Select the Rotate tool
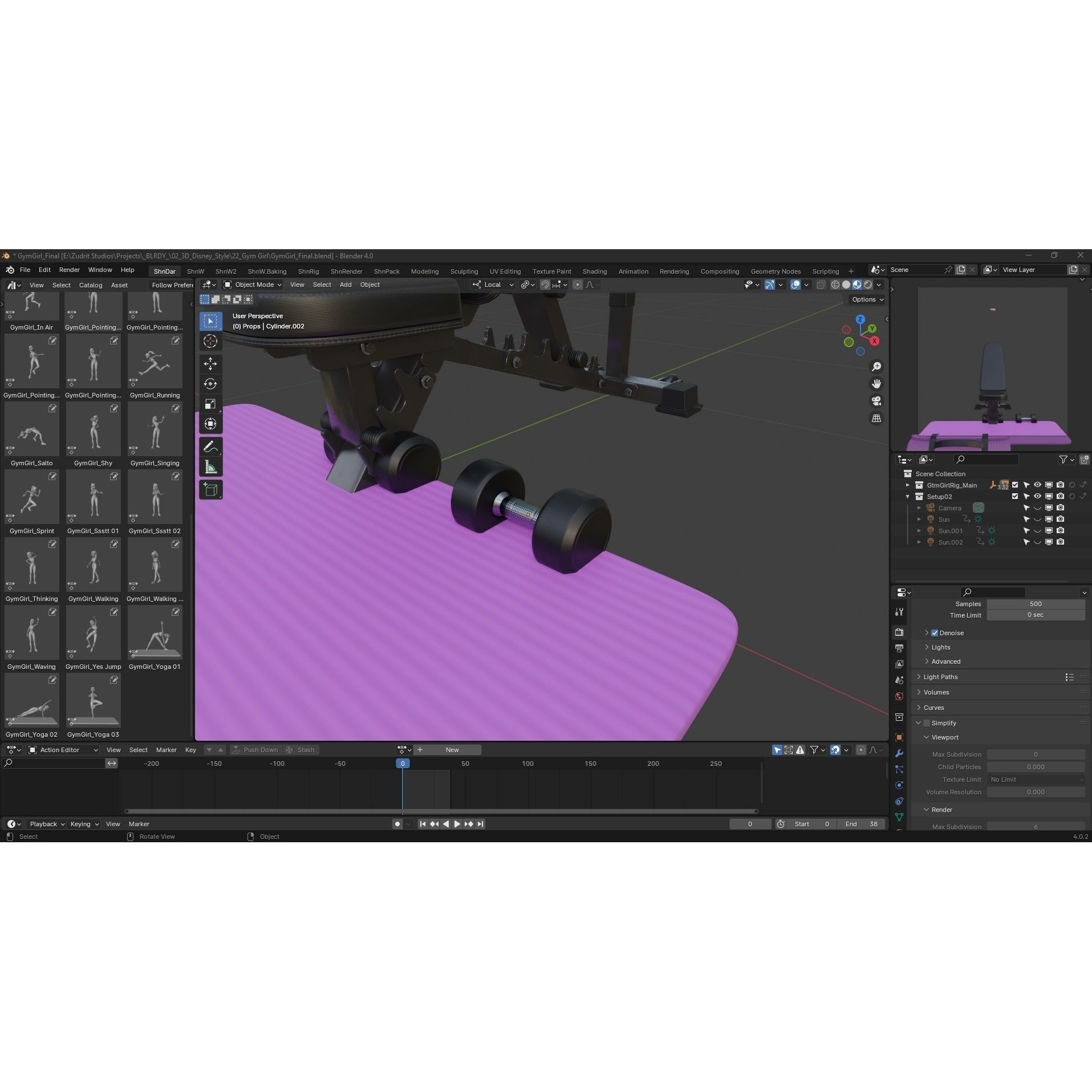Image resolution: width=1092 pixels, height=1092 pixels. coord(210,384)
